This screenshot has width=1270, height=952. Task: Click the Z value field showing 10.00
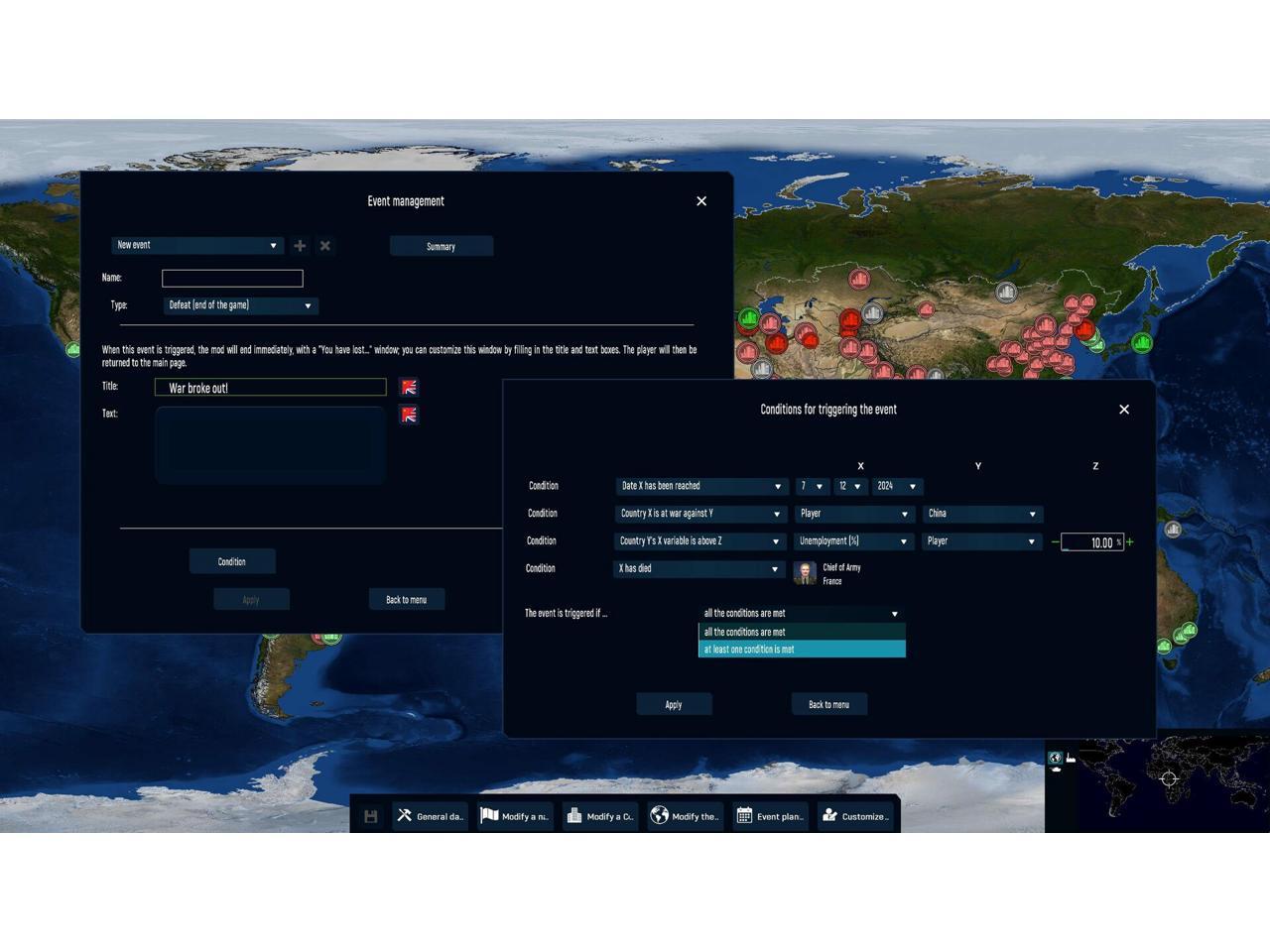tap(1092, 542)
